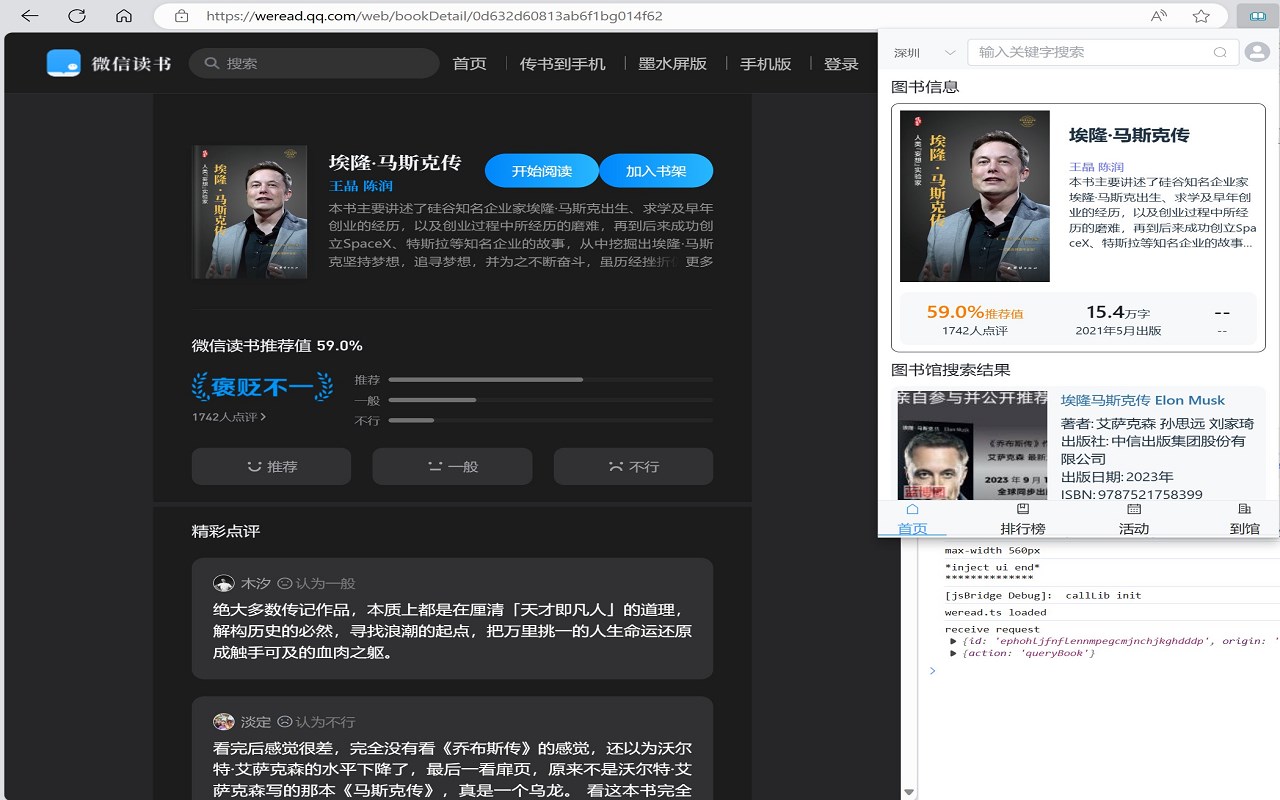This screenshot has height=800, width=1280.
Task: Click 微信读书推荐值 59.0% heading
Action: click(277, 345)
